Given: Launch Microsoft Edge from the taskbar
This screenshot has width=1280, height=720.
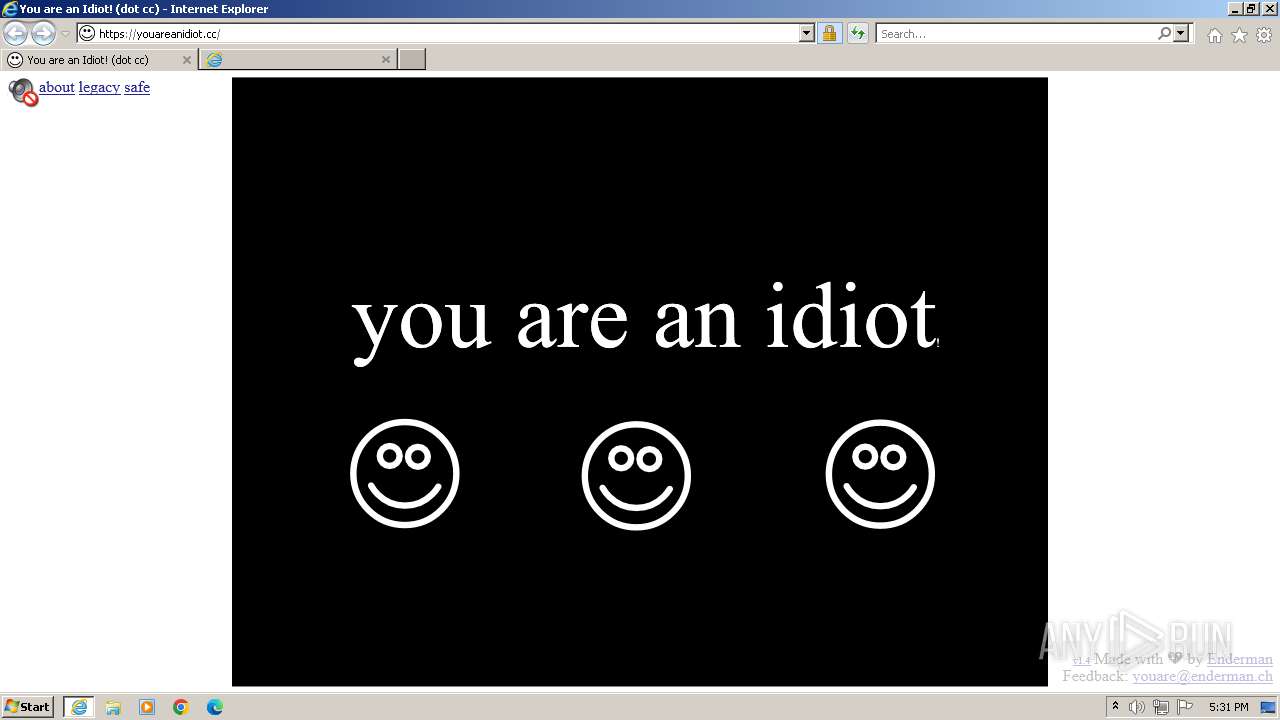Looking at the screenshot, I should coord(215,707).
